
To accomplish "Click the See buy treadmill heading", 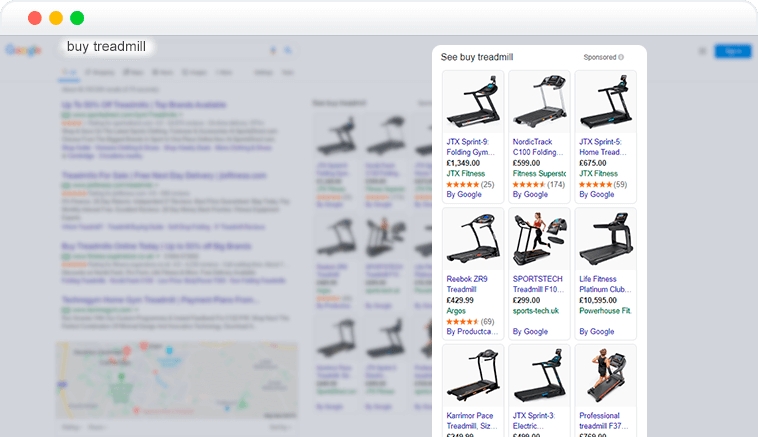I will 477,57.
